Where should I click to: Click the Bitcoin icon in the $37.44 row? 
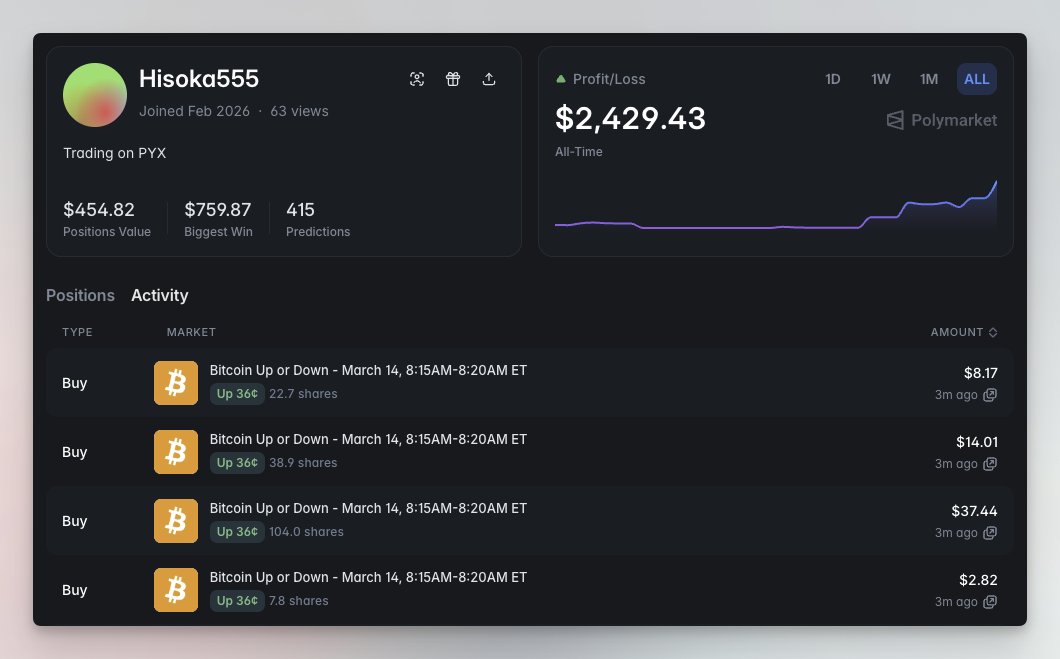(176, 520)
